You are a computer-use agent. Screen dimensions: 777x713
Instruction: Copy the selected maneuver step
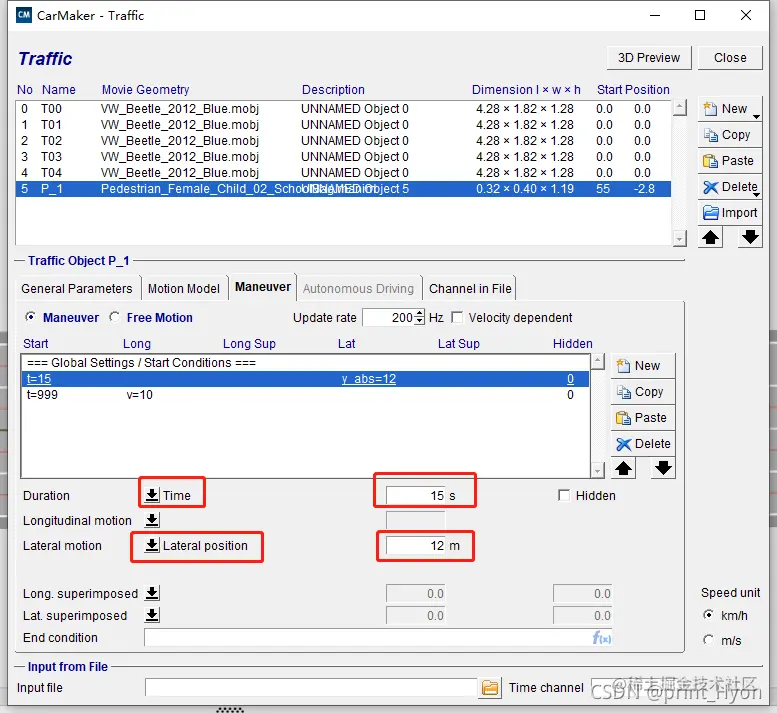coord(643,392)
